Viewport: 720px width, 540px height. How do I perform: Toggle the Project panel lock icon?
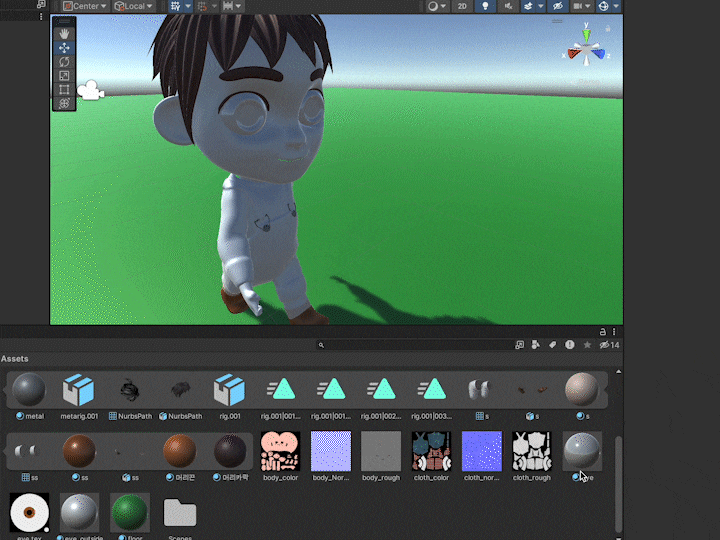click(602, 332)
